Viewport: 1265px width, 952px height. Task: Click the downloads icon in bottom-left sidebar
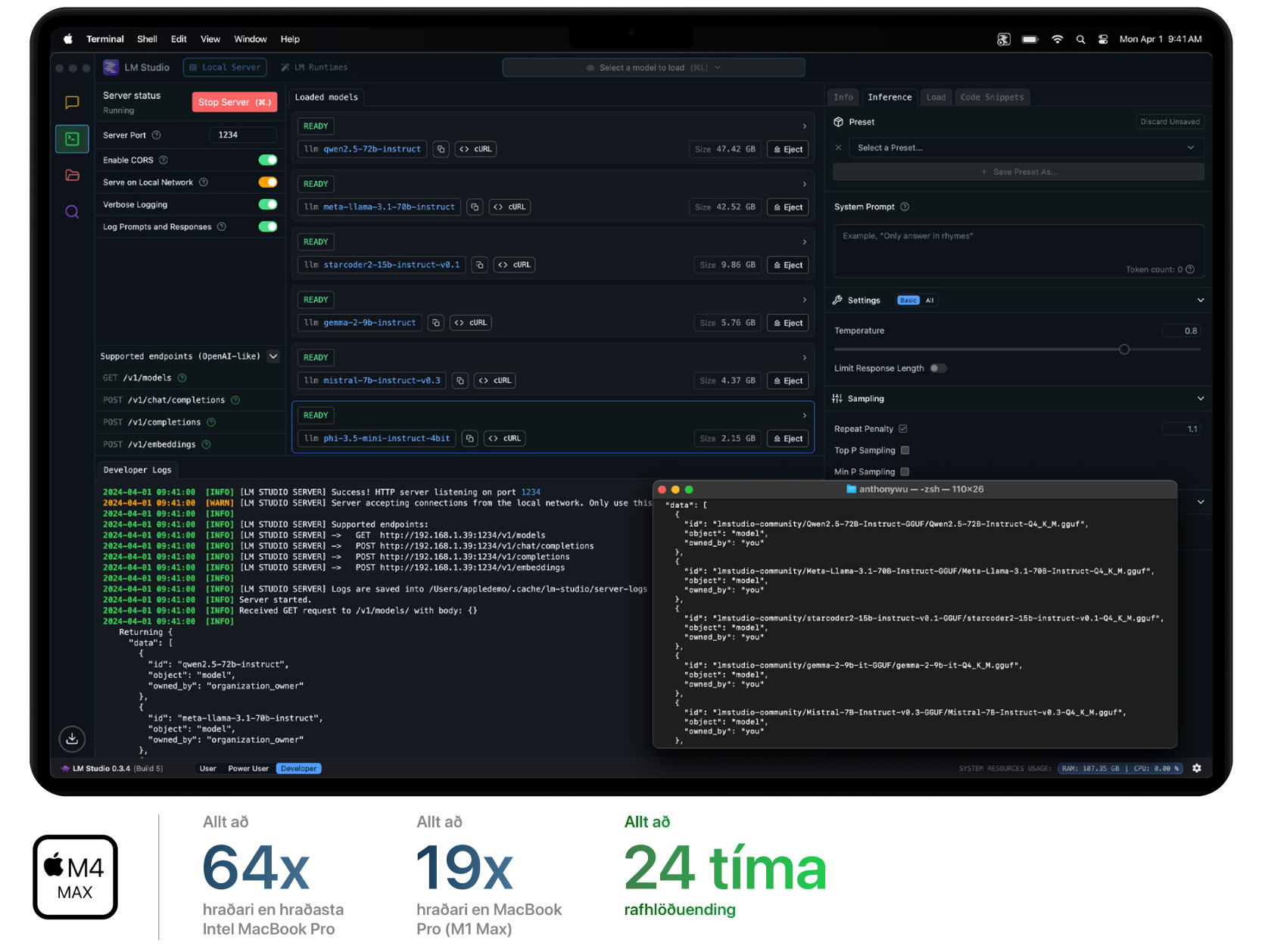(x=72, y=739)
